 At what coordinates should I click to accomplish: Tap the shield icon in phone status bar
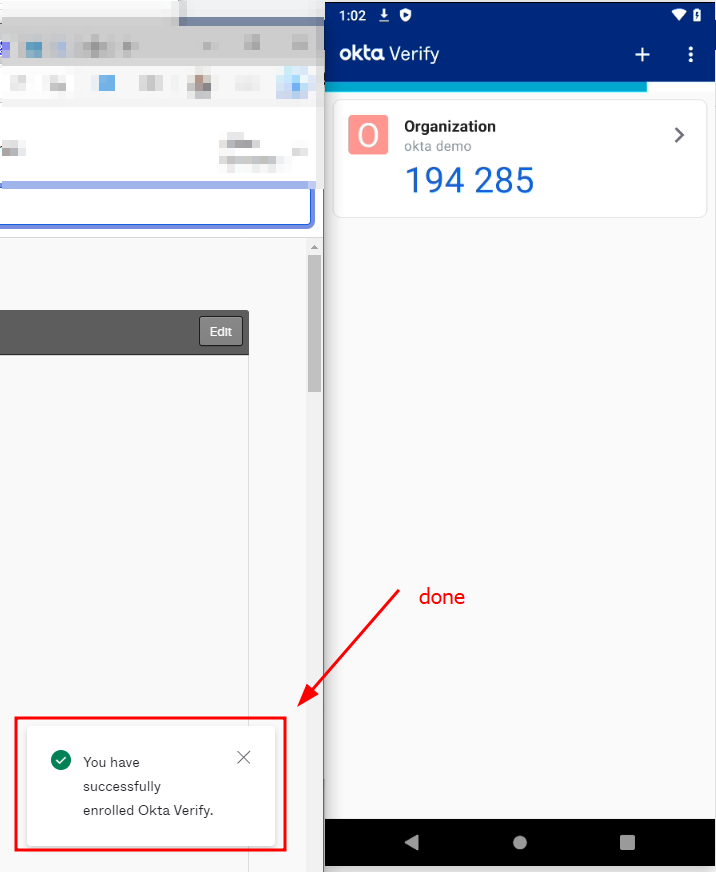(406, 15)
